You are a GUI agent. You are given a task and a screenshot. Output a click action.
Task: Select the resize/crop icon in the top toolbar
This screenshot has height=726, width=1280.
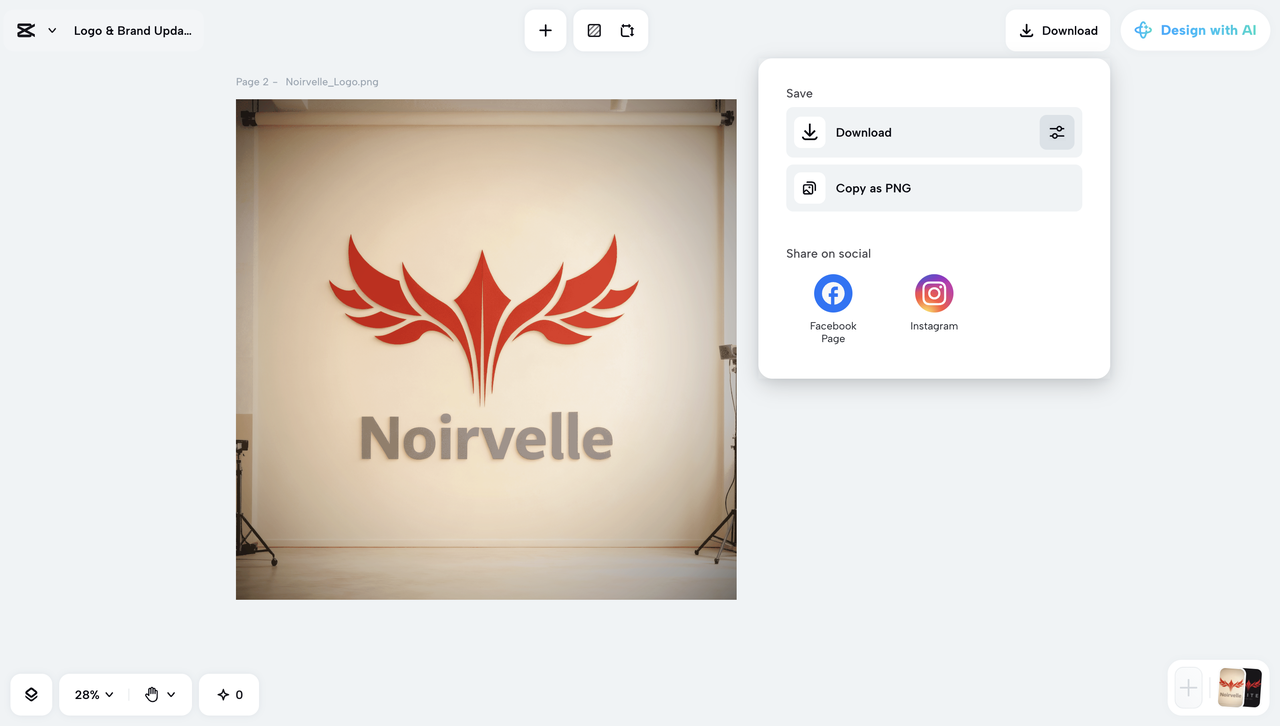pyautogui.click(x=627, y=30)
